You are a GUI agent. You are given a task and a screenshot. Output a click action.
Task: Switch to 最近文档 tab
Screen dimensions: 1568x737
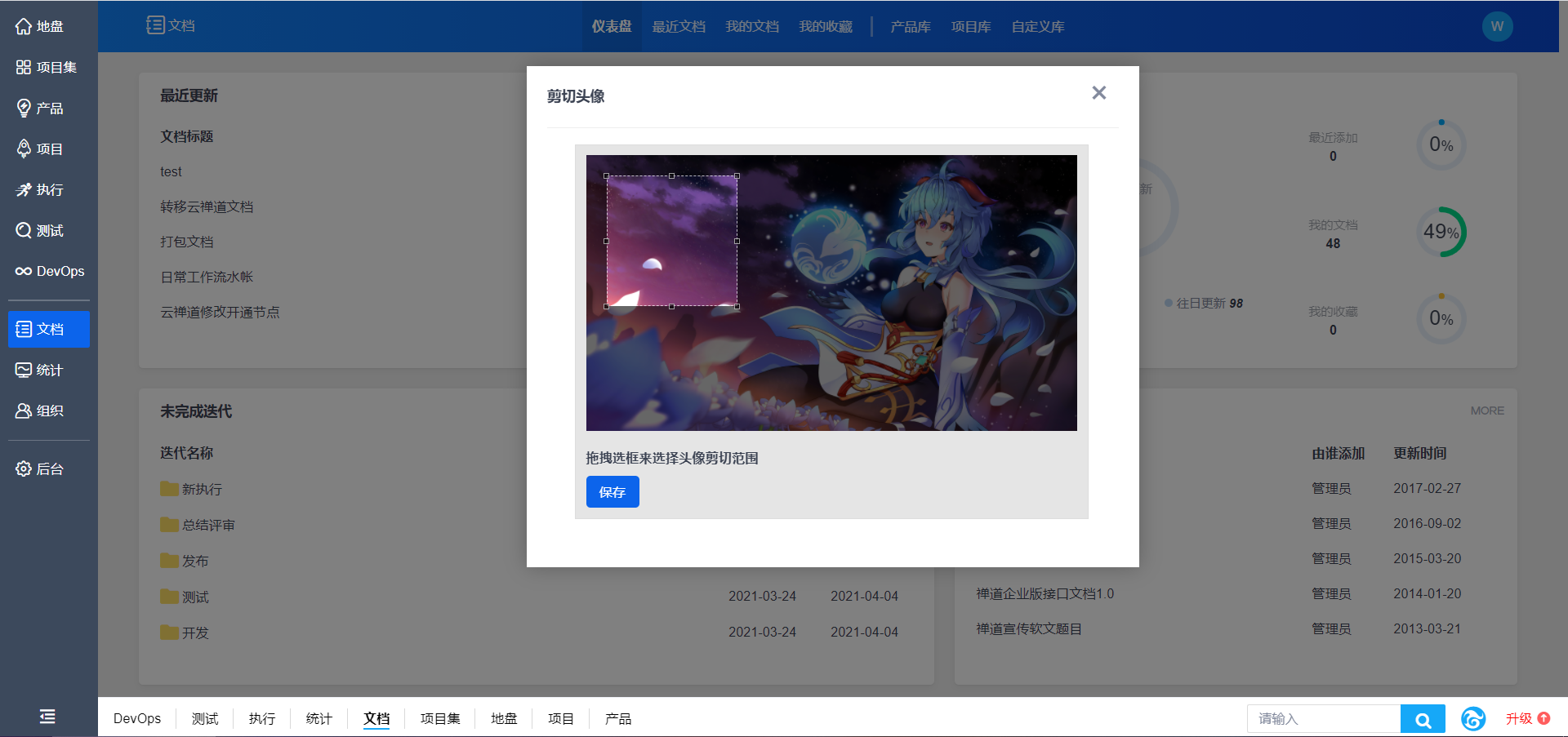679,27
